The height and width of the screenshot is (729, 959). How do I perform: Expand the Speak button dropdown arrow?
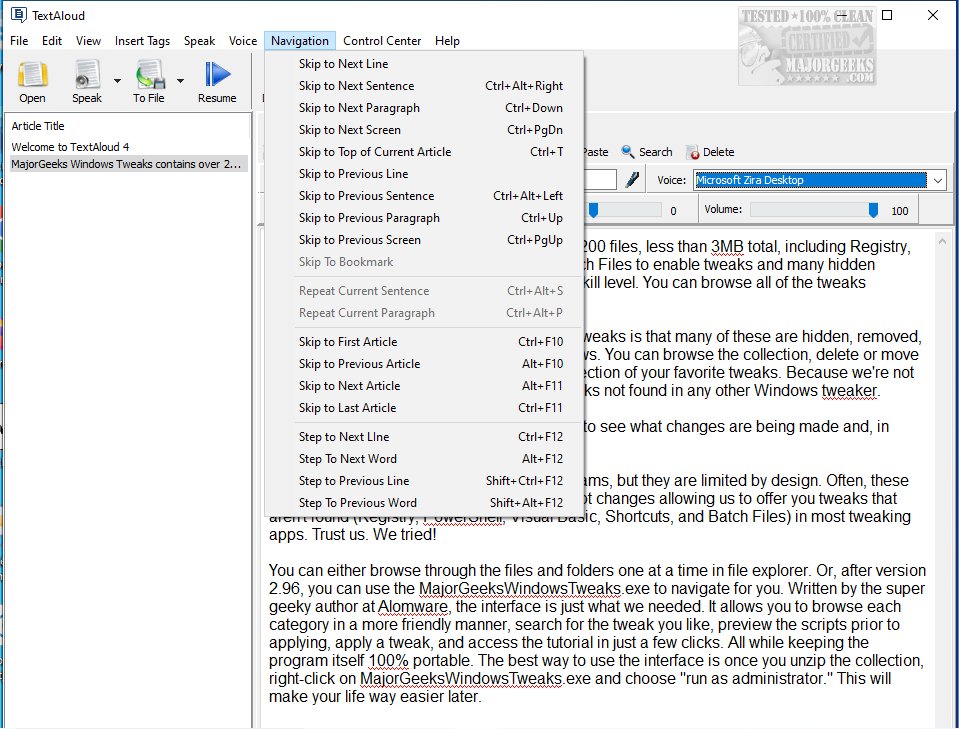(117, 80)
